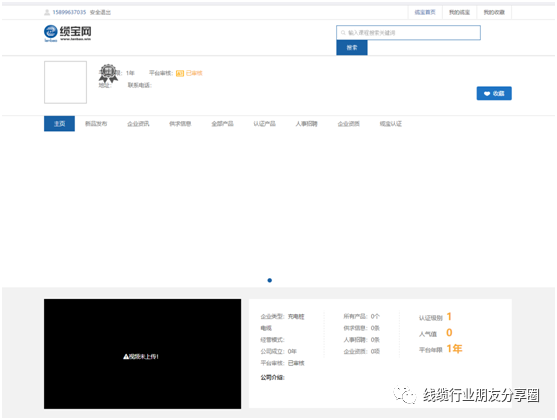Click the heart icon on the 收藏 button
557x420 pixels.
pos(487,93)
